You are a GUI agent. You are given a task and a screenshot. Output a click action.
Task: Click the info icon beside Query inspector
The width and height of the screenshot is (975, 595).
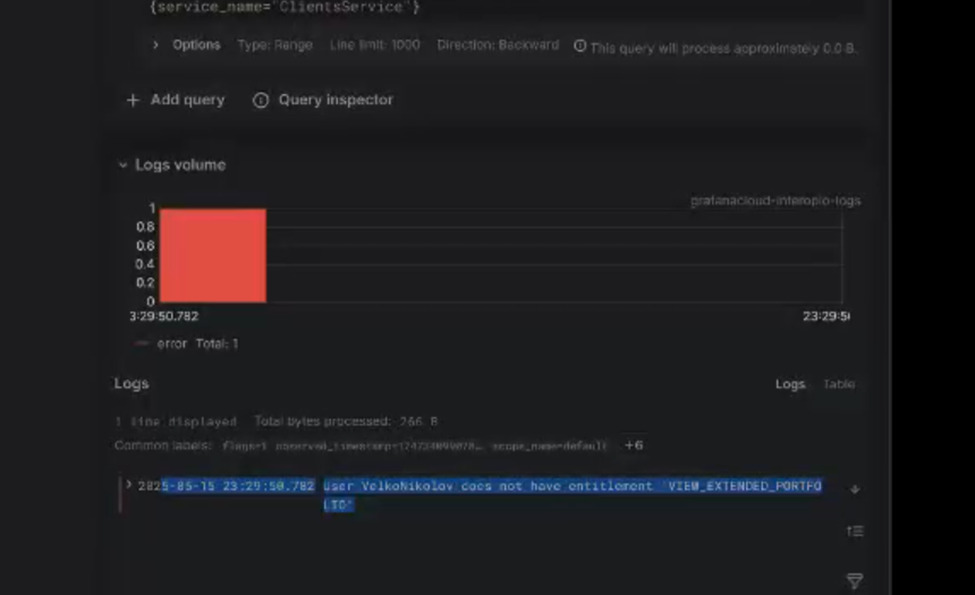pos(261,100)
